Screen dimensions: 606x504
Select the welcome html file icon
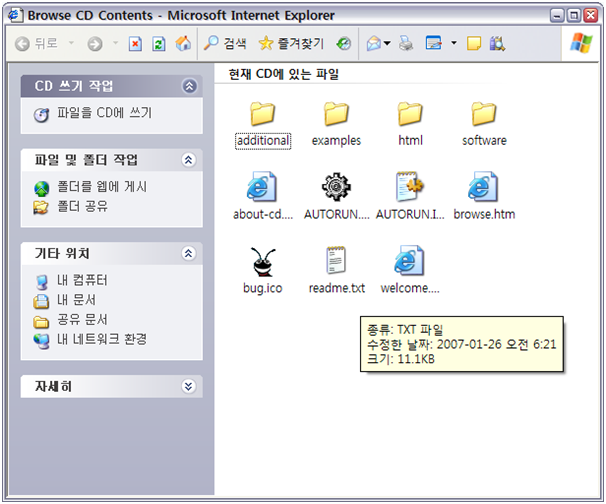click(x=409, y=260)
